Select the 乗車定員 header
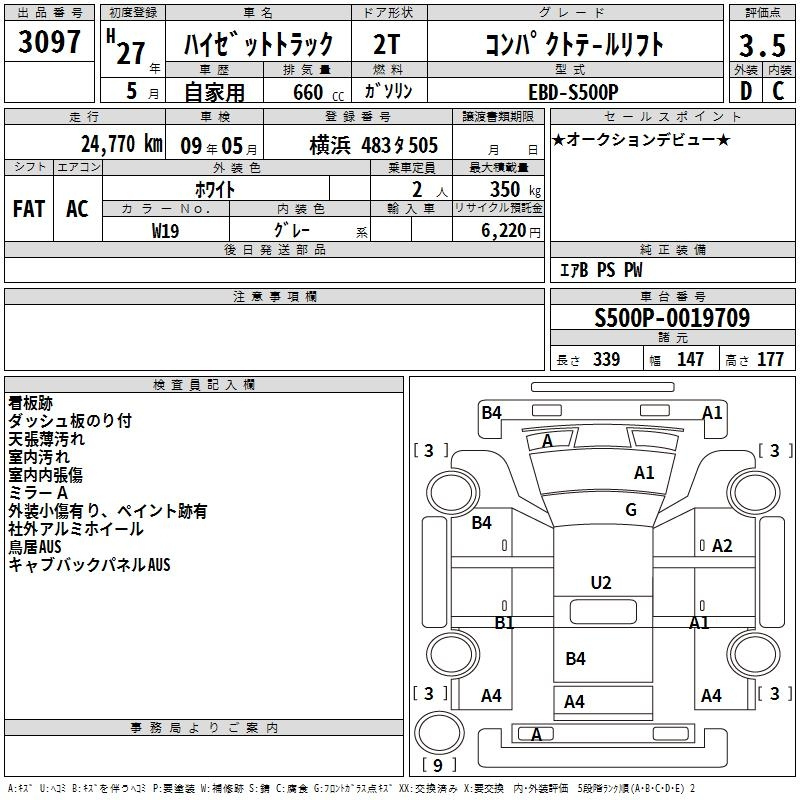 [411, 167]
